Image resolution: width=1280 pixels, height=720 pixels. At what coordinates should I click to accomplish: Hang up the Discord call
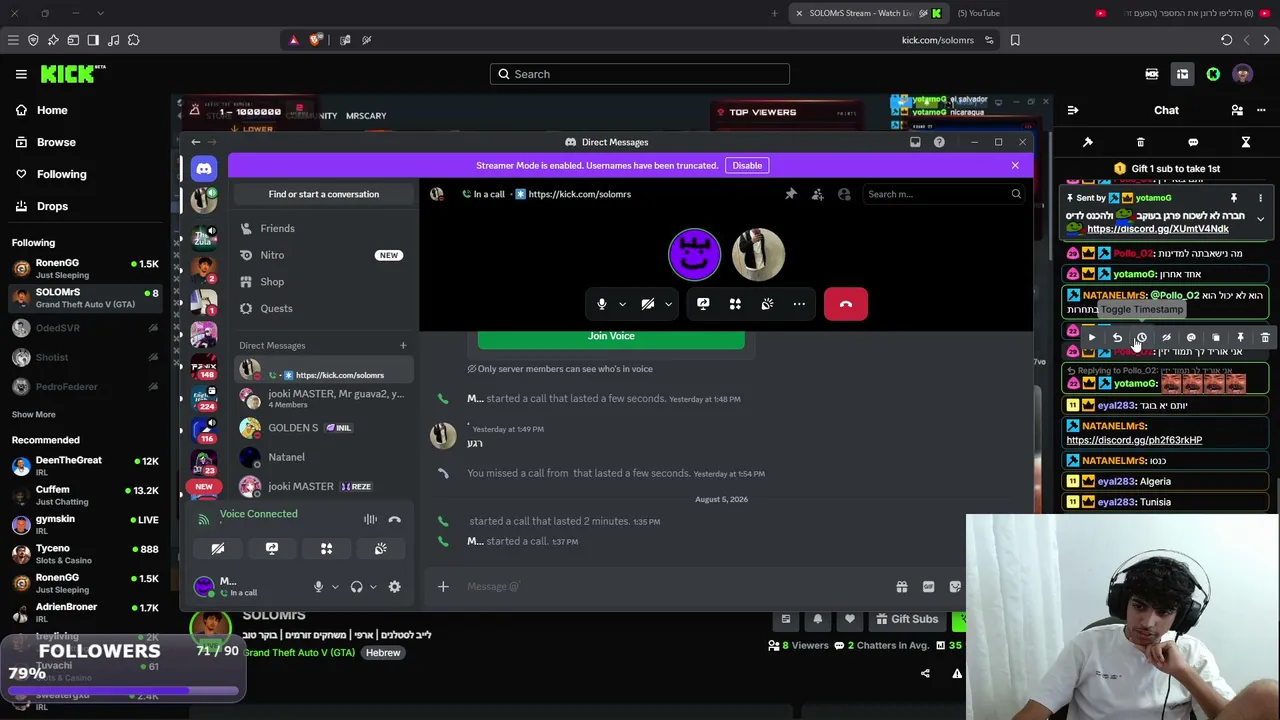pyautogui.click(x=846, y=304)
